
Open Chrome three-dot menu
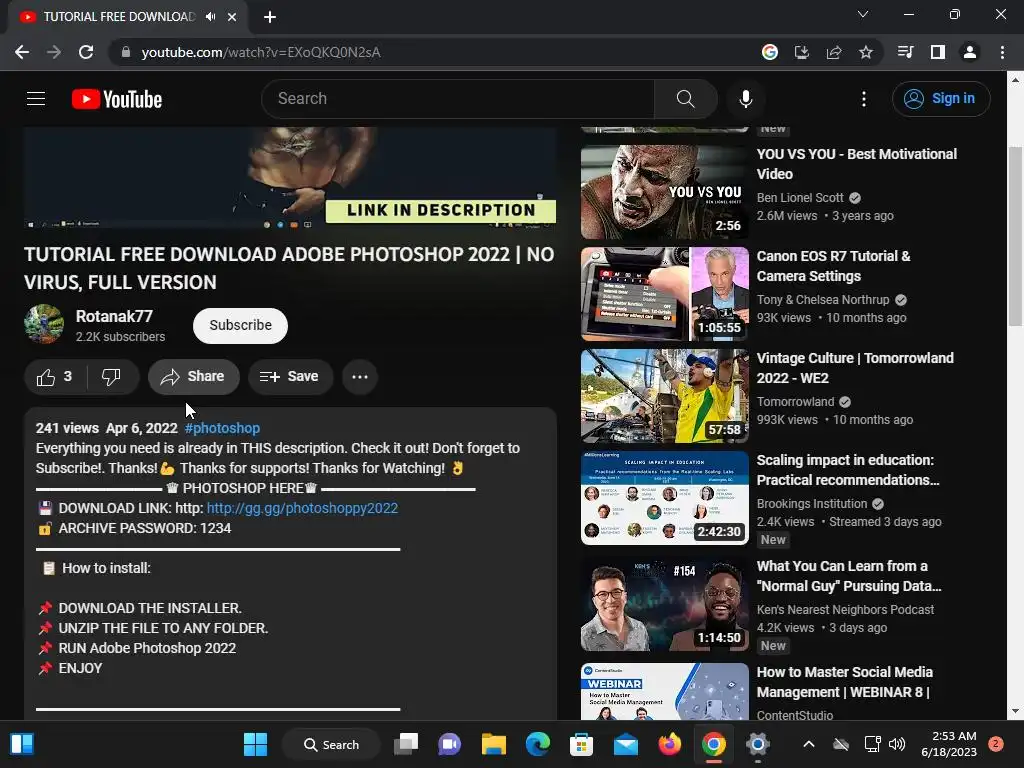click(x=1002, y=52)
